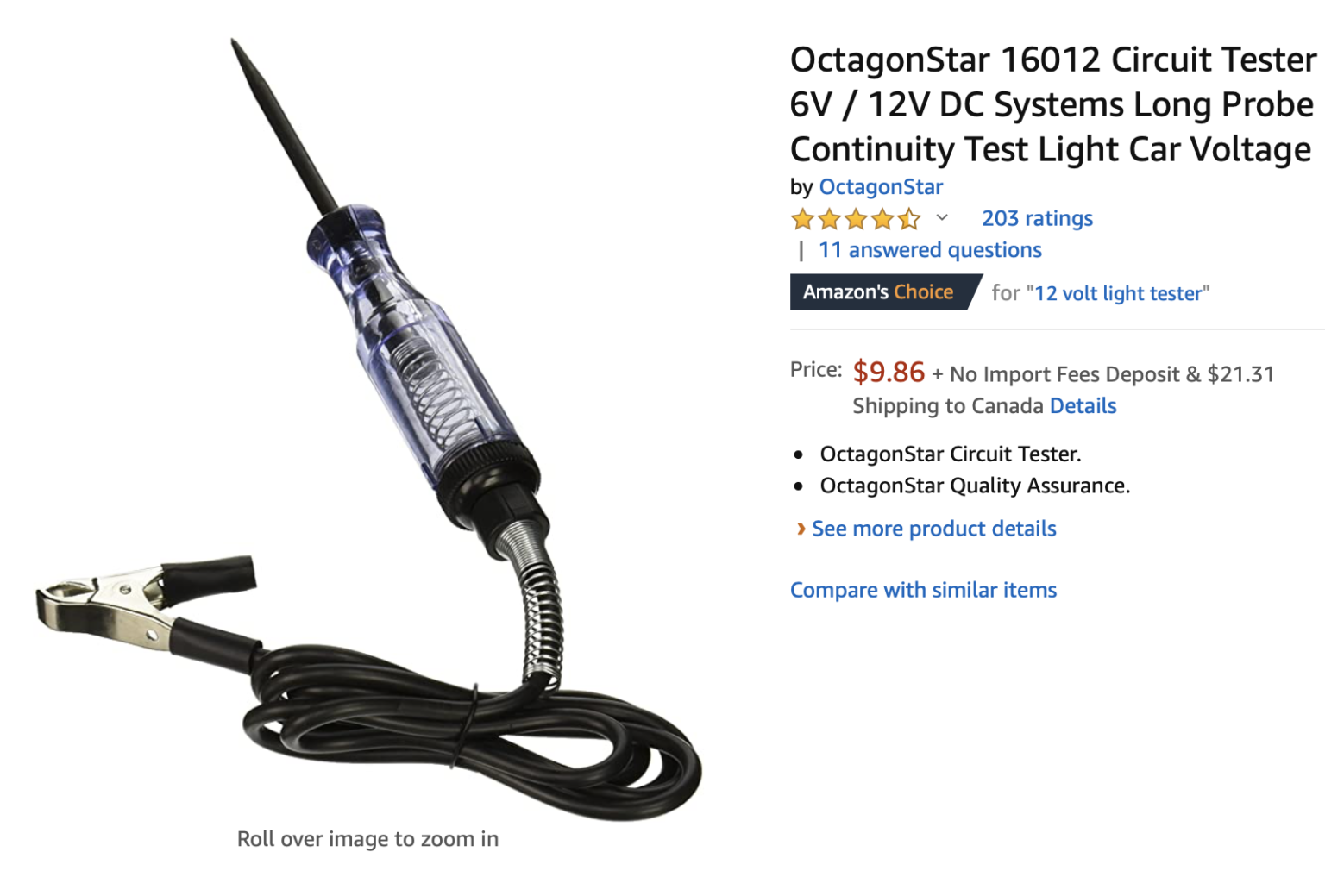View the 11 answered questions
The height and width of the screenshot is (896, 1325).
[x=930, y=250]
